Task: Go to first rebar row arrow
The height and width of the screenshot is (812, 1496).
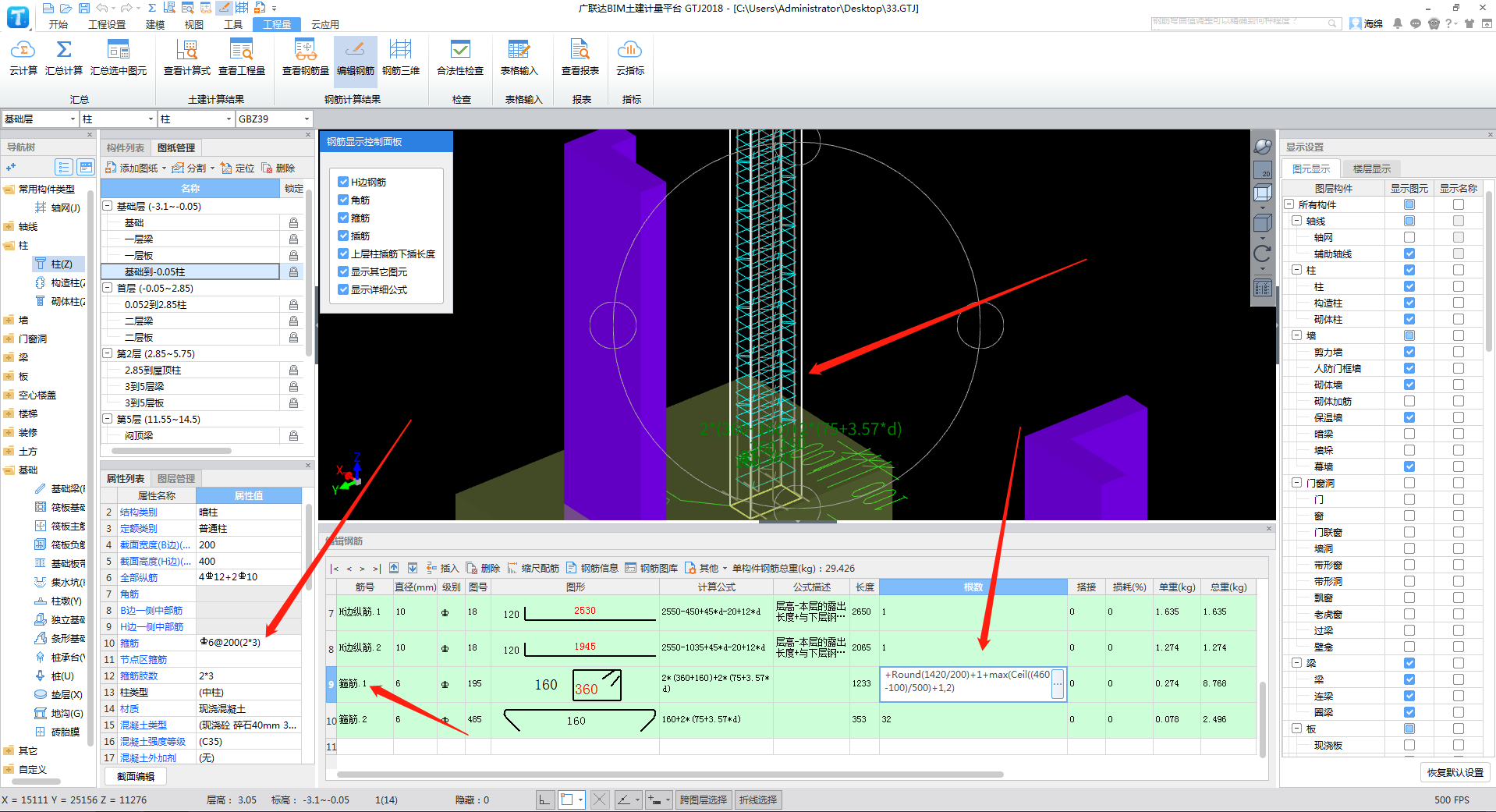Action: pos(335,569)
